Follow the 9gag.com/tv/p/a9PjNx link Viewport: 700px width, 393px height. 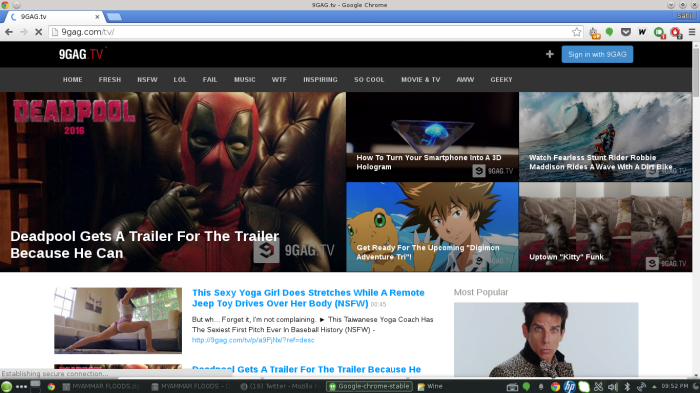tap(253, 340)
